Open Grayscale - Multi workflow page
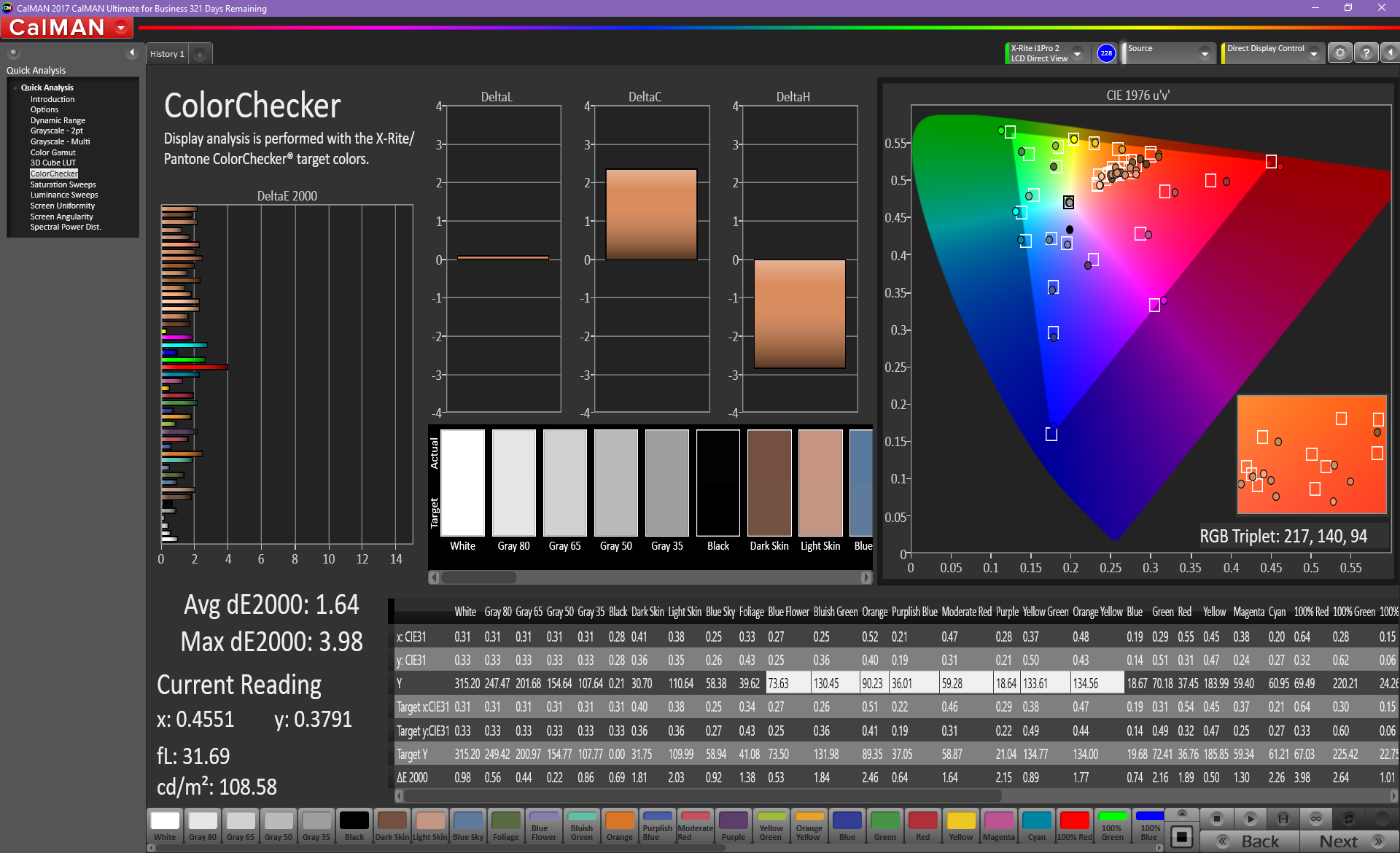Viewport: 1400px width, 853px height. (x=60, y=141)
